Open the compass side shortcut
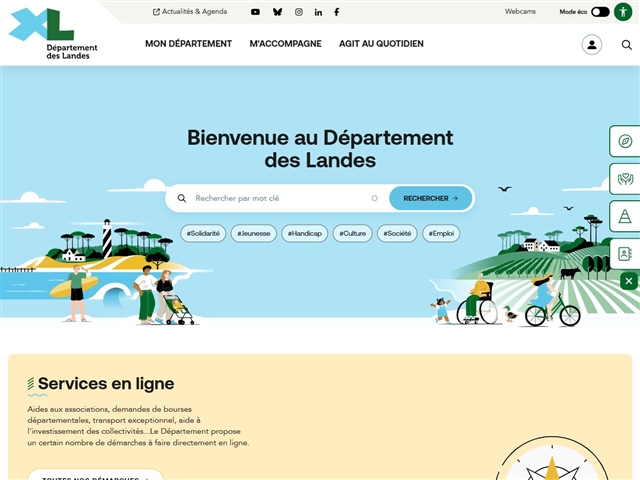 point(625,141)
